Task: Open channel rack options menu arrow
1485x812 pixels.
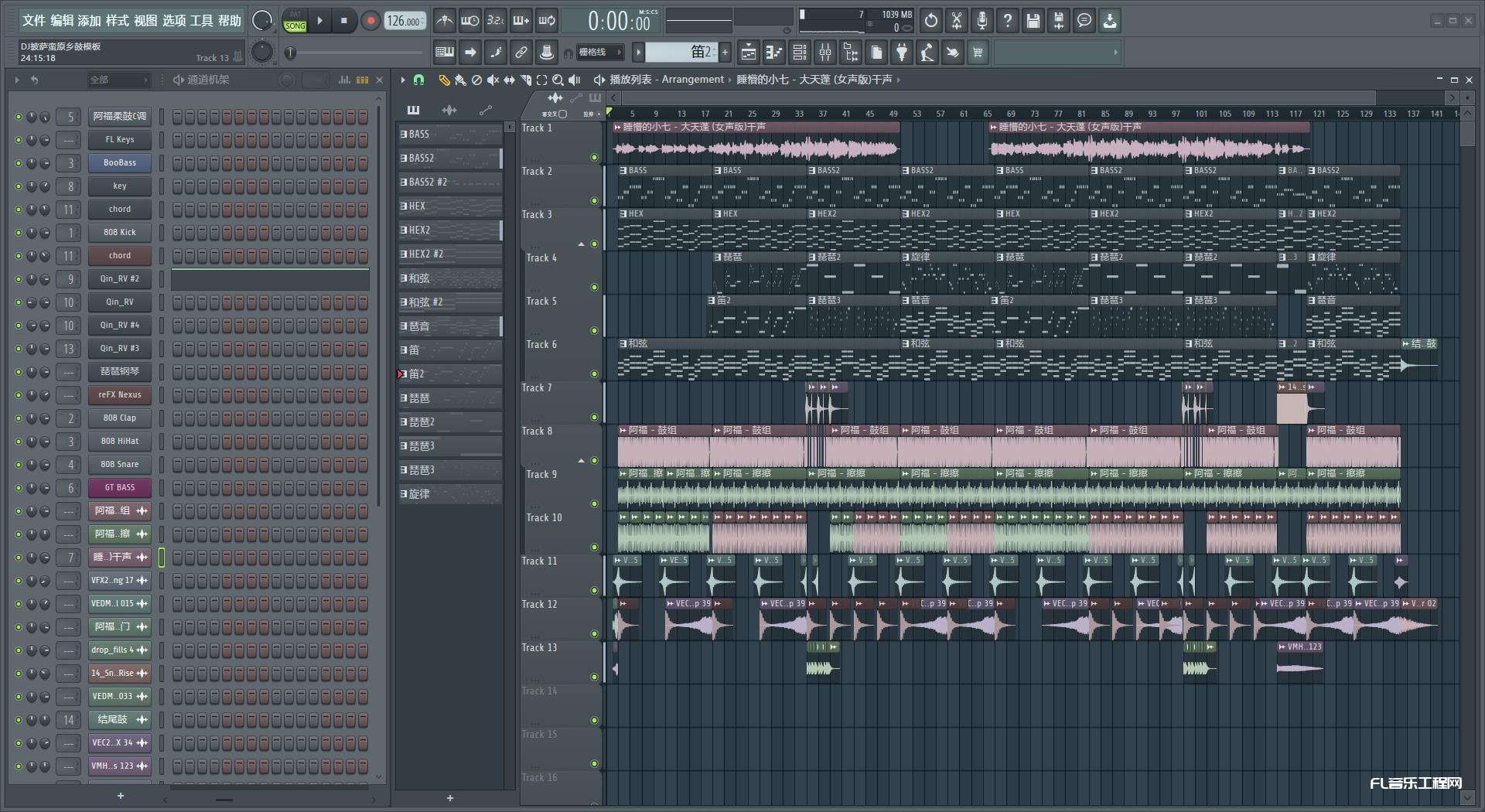Action: point(17,80)
